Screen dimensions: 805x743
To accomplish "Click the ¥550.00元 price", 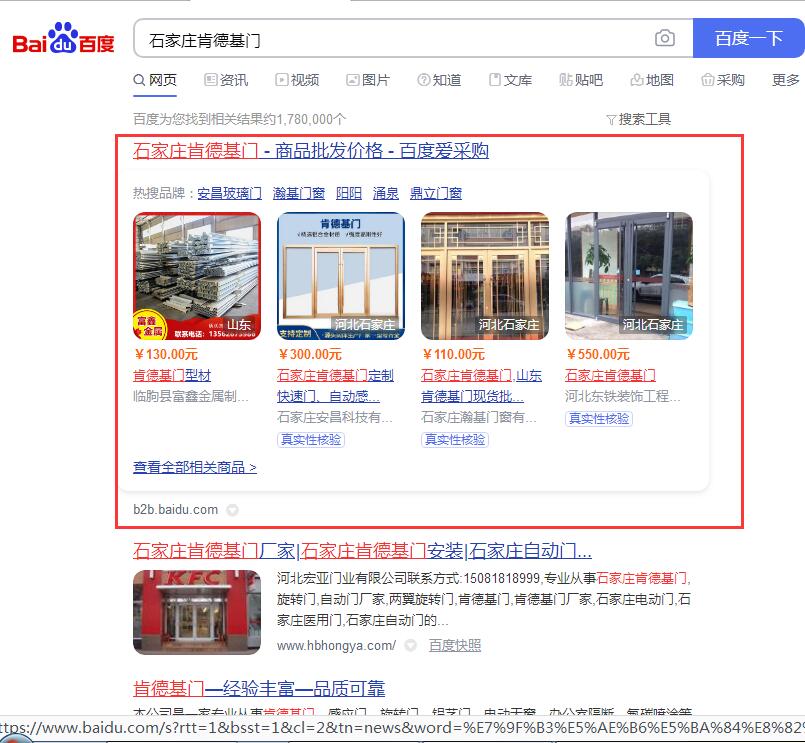I will pyautogui.click(x=598, y=354).
